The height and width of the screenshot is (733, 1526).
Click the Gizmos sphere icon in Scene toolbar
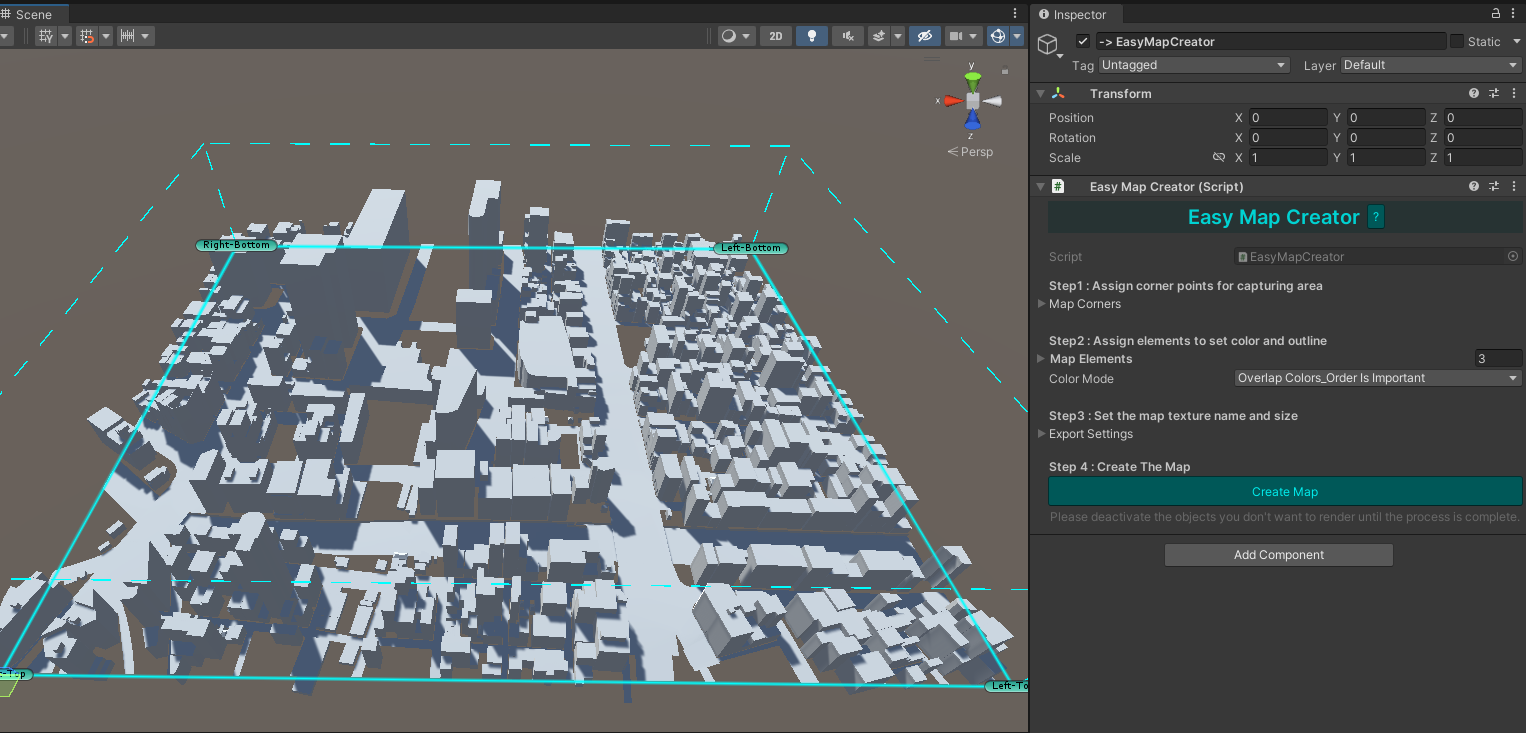click(997, 36)
